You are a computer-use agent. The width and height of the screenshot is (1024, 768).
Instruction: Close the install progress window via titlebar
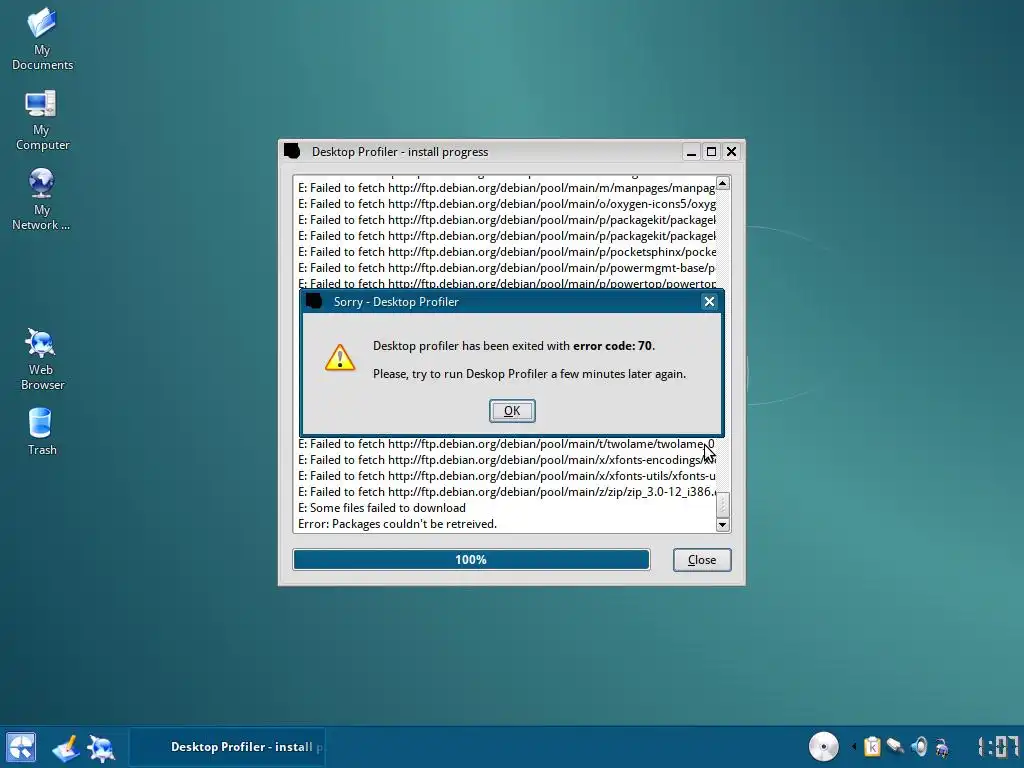731,152
